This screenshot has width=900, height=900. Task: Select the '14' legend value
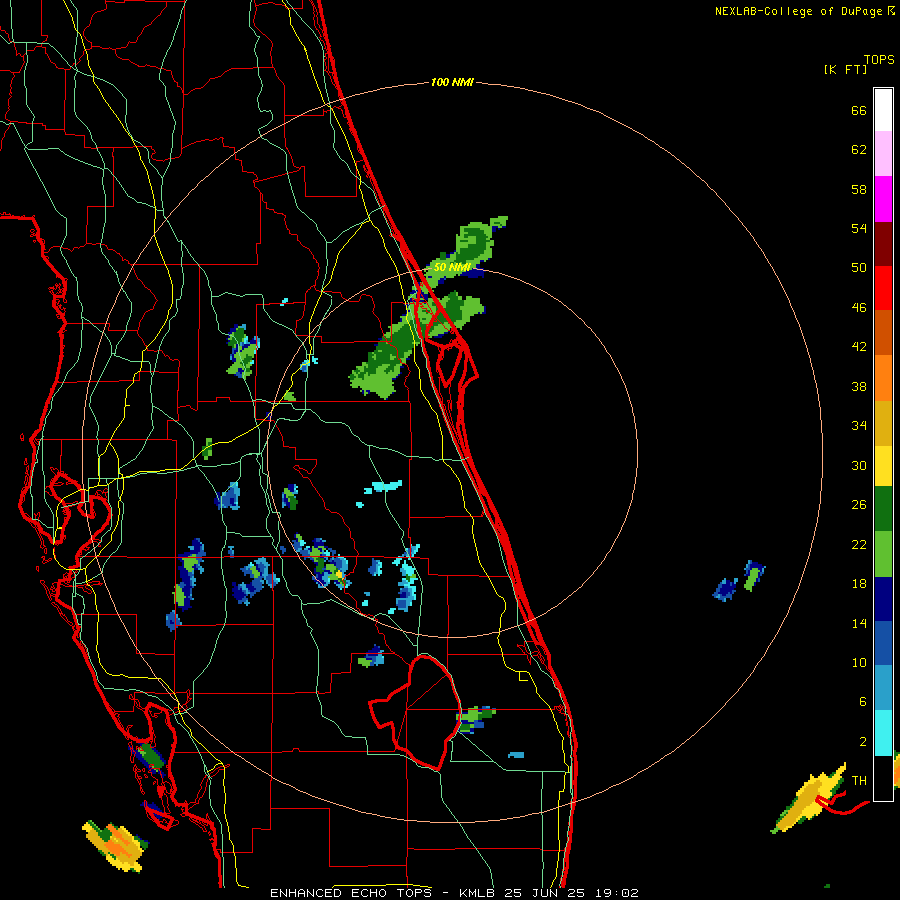[859, 623]
